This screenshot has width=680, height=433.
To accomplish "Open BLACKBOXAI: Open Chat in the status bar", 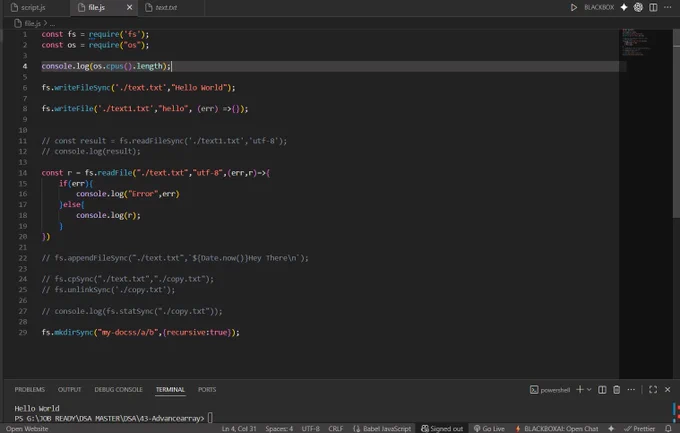I will 556,429.
